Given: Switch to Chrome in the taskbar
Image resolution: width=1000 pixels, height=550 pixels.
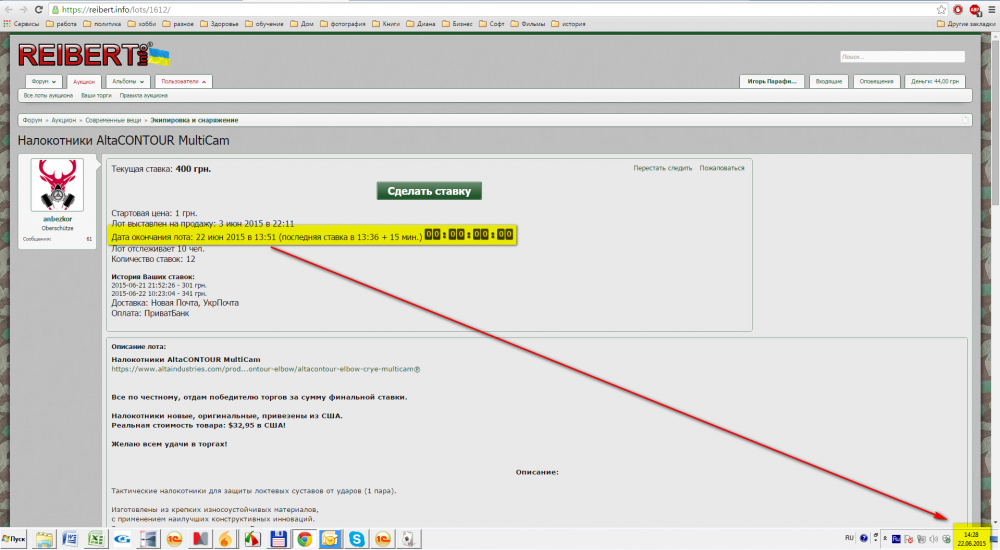Looking at the screenshot, I should (302, 540).
